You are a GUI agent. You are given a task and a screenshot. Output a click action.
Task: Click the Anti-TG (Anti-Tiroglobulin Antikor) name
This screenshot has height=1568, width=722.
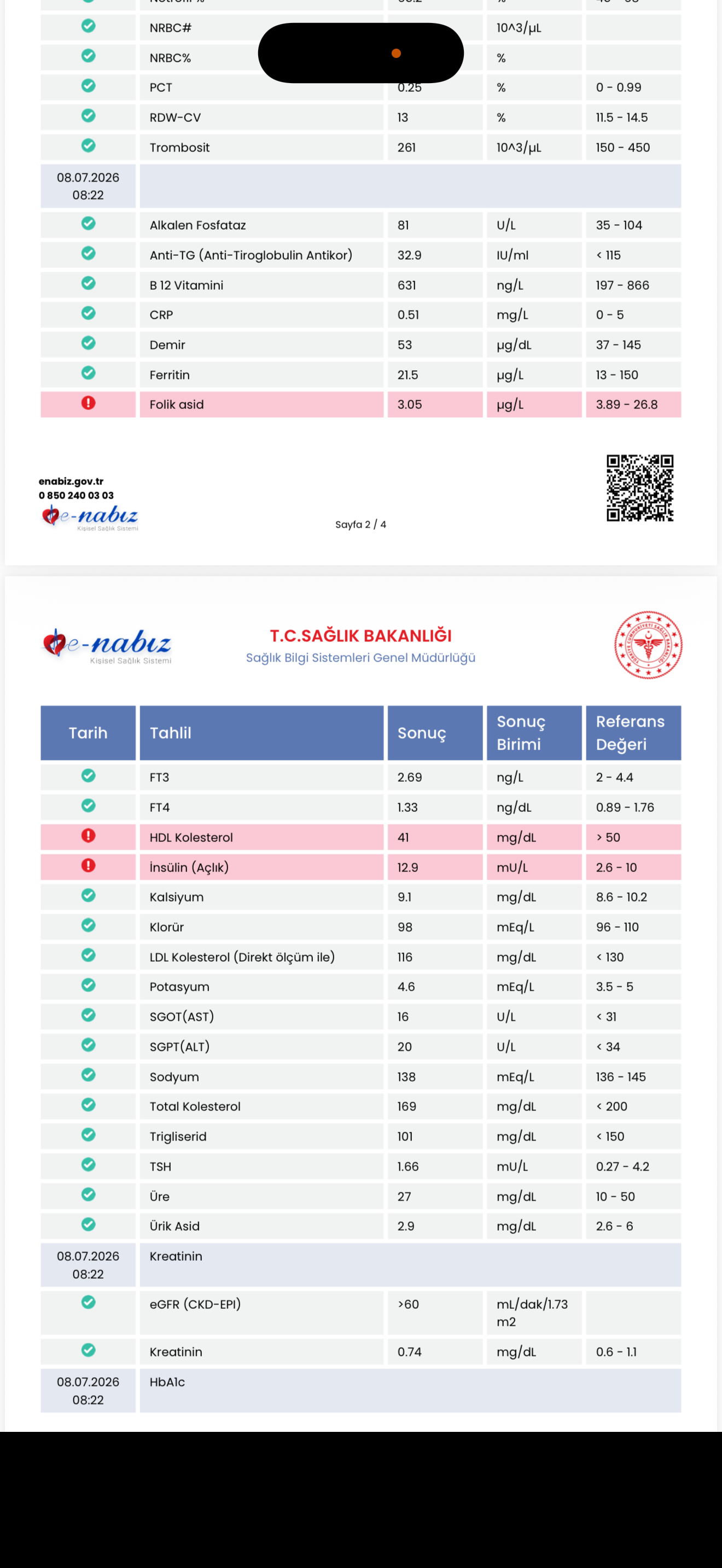tap(251, 256)
